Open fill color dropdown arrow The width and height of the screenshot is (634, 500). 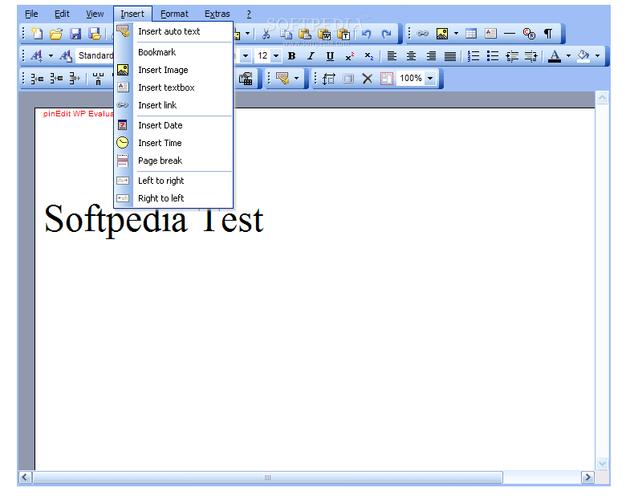[x=597, y=56]
